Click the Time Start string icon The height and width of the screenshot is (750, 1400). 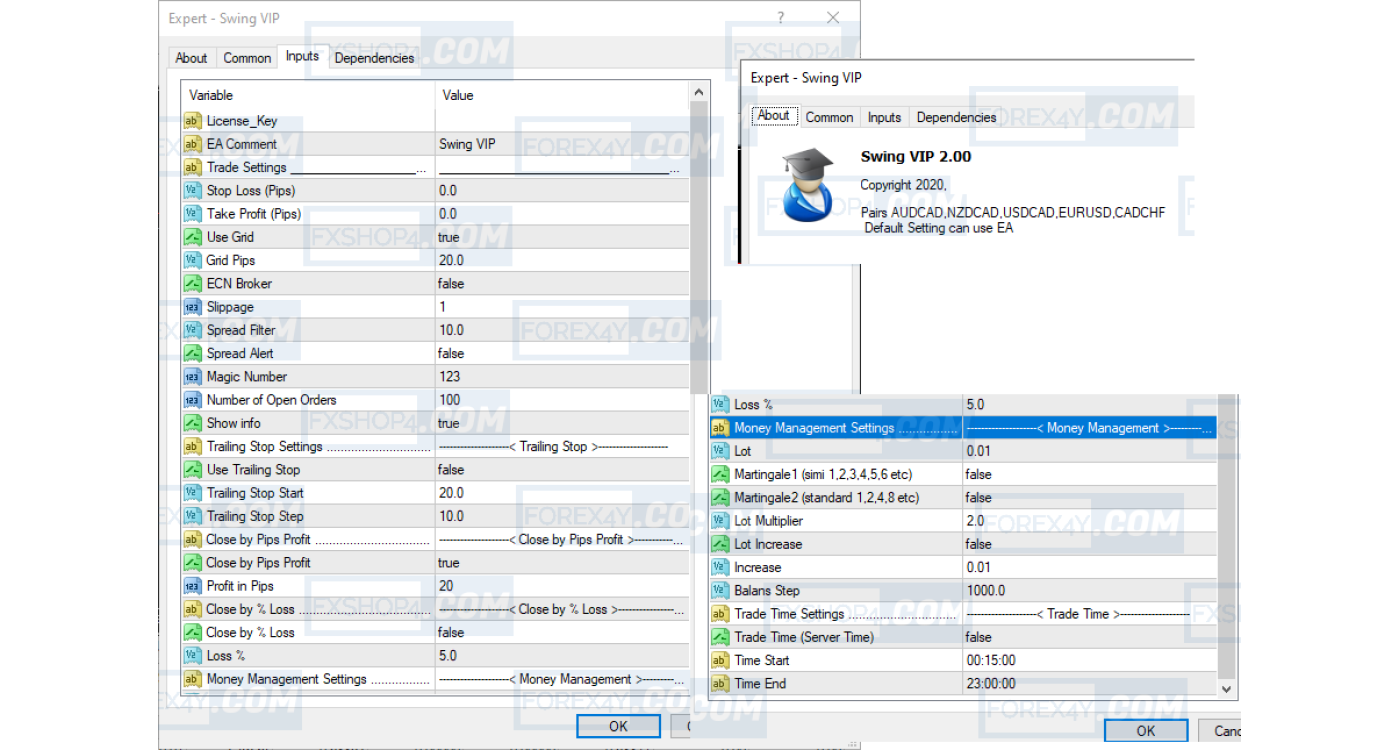tap(720, 660)
